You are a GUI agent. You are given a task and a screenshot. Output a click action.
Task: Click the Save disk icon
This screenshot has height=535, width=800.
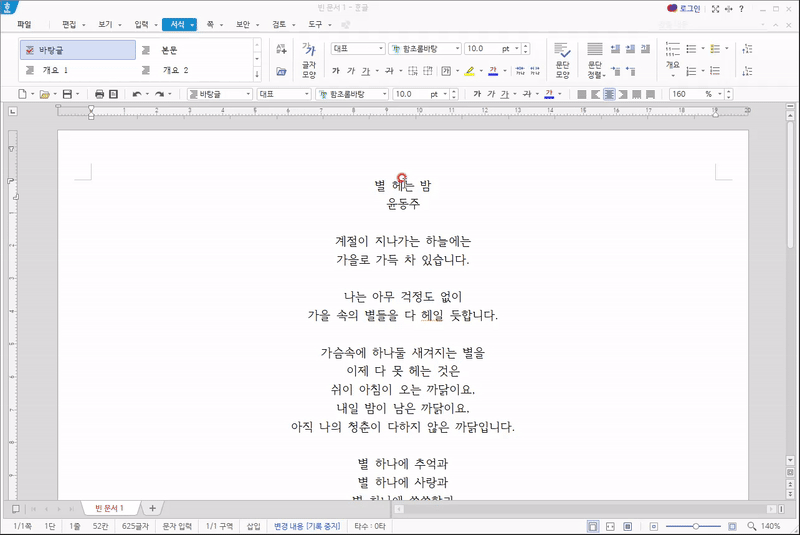point(67,94)
